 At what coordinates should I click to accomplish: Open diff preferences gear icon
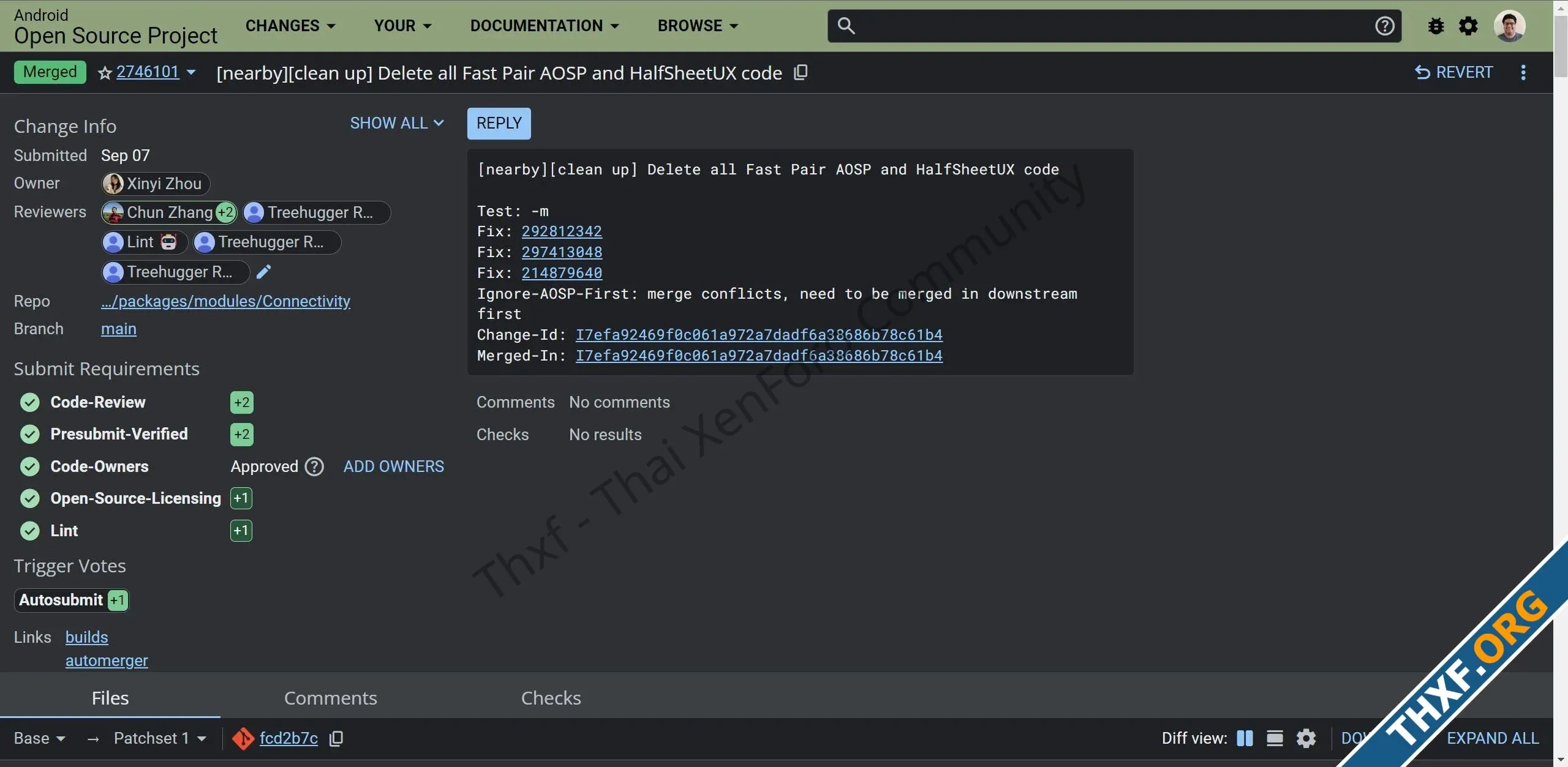click(1306, 738)
